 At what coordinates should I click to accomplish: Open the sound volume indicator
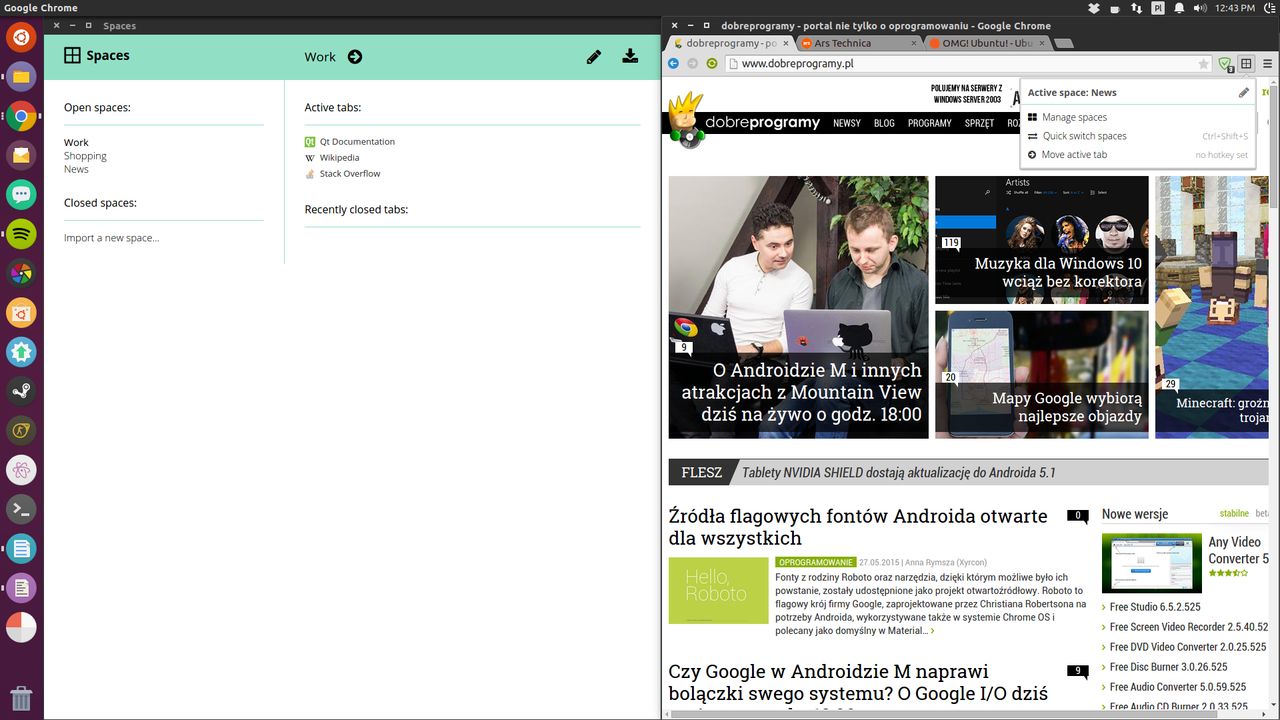[1200, 8]
